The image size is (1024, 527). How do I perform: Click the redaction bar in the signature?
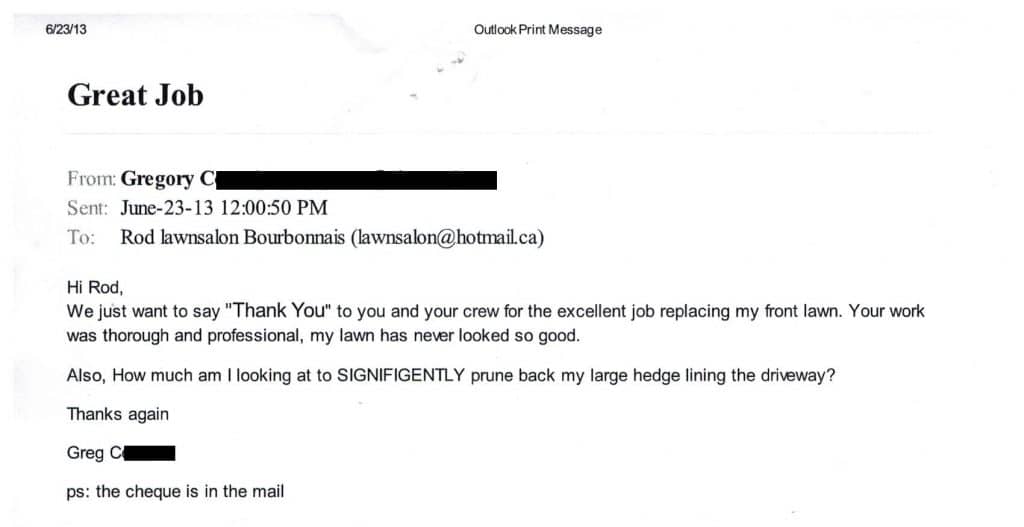[x=149, y=453]
